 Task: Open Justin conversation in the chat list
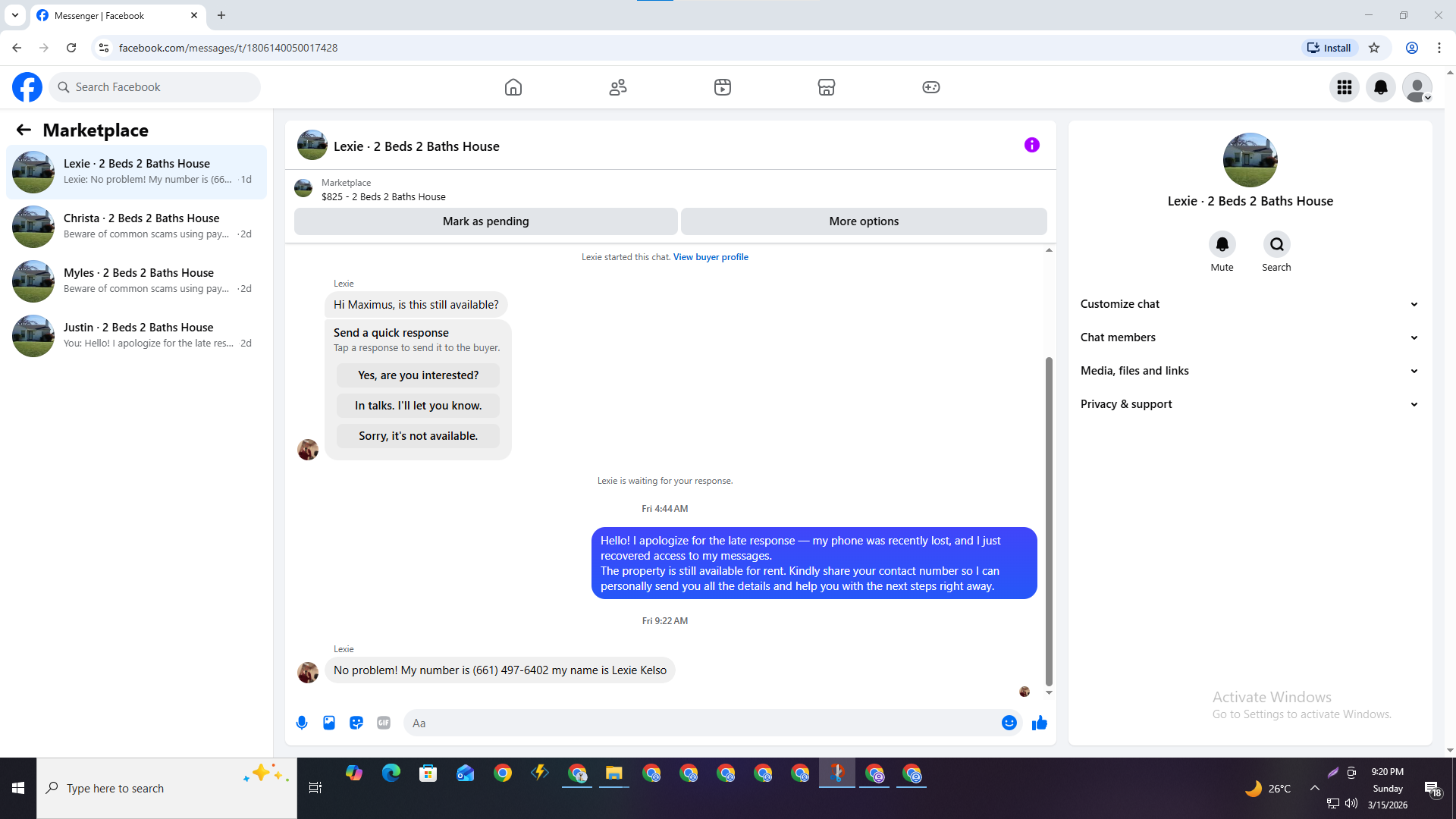pyautogui.click(x=136, y=336)
